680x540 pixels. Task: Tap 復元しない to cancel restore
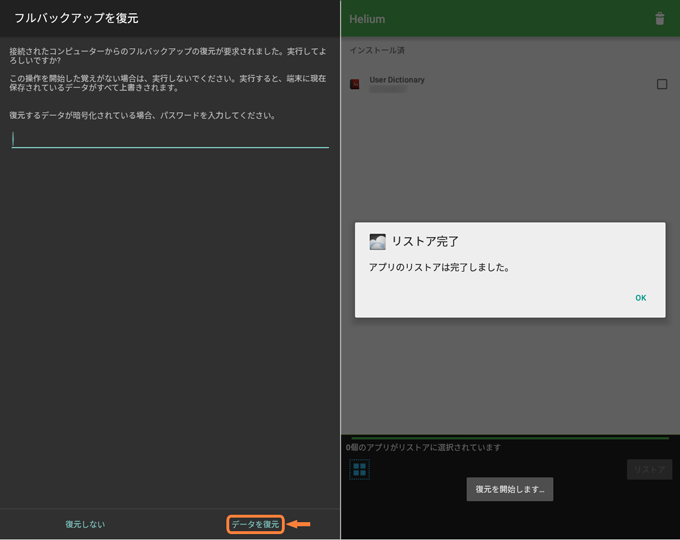pyautogui.click(x=85, y=524)
